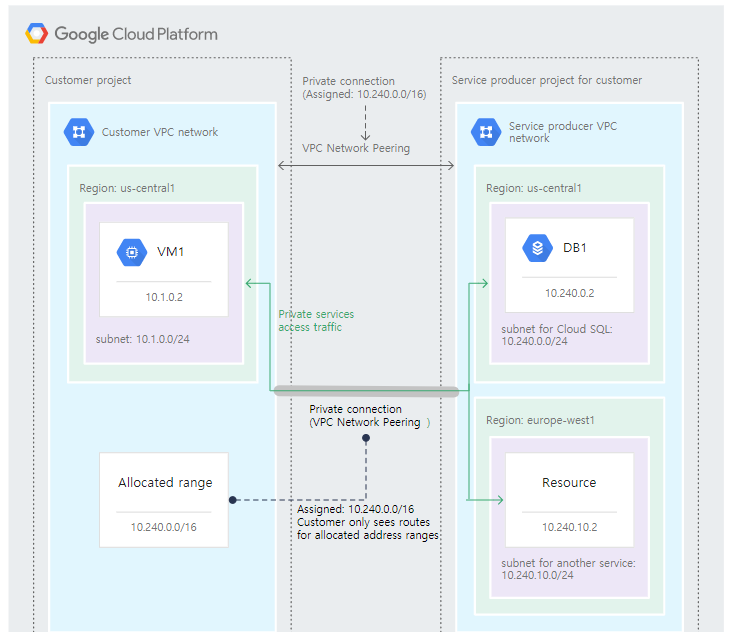Screen dimensions: 735x632
Task: Select the DB1 Cloud SQL icon
Action: pyautogui.click(x=537, y=248)
